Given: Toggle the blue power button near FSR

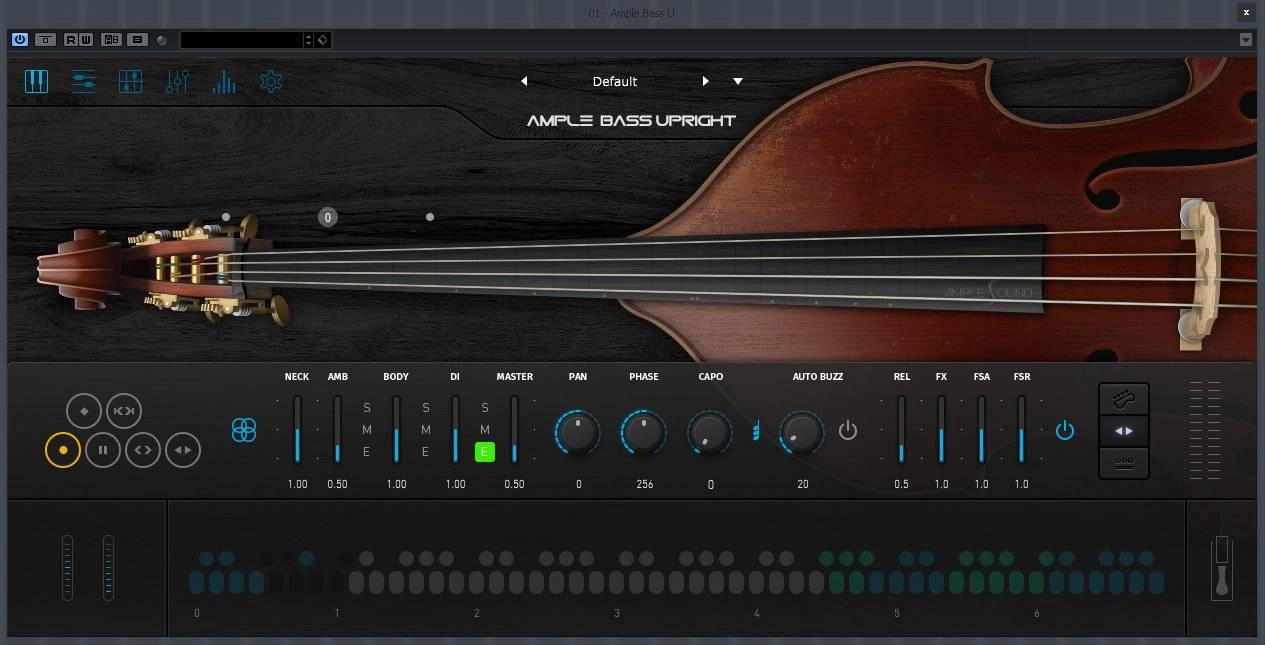Looking at the screenshot, I should [x=1065, y=431].
